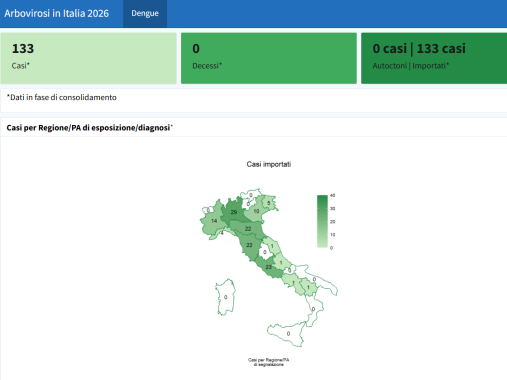Select Umbria region showing 0 cases

[265, 252]
